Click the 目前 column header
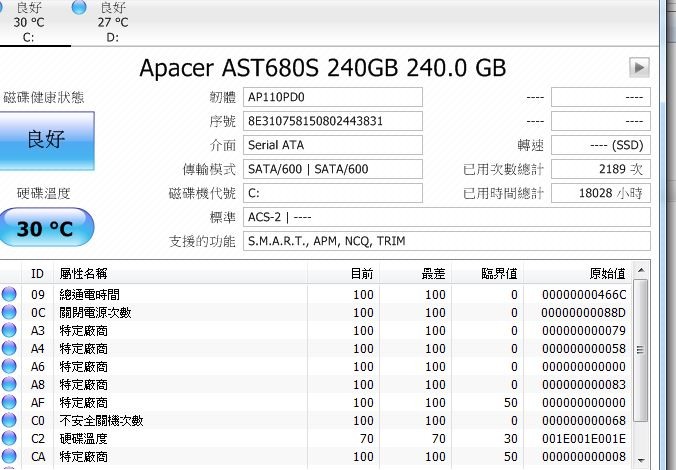The width and height of the screenshot is (676, 470). (x=344, y=273)
